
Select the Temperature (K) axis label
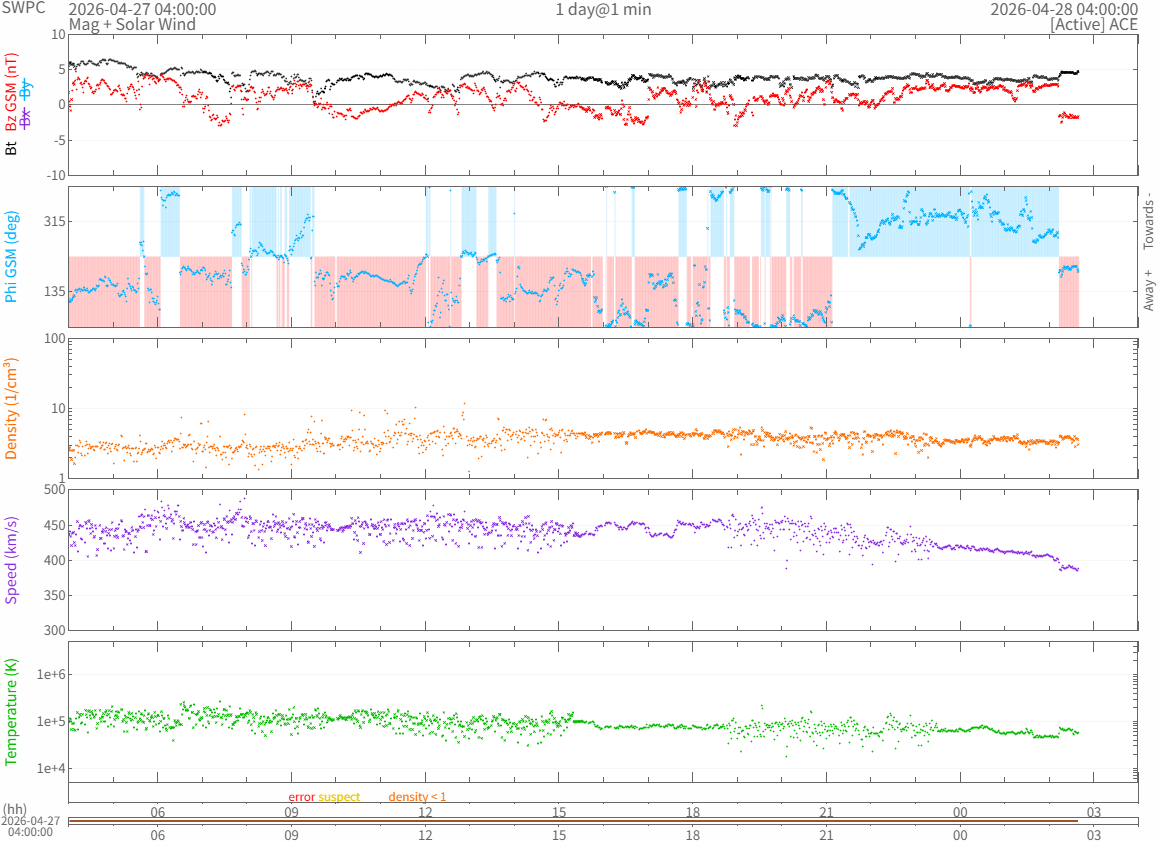12,712
